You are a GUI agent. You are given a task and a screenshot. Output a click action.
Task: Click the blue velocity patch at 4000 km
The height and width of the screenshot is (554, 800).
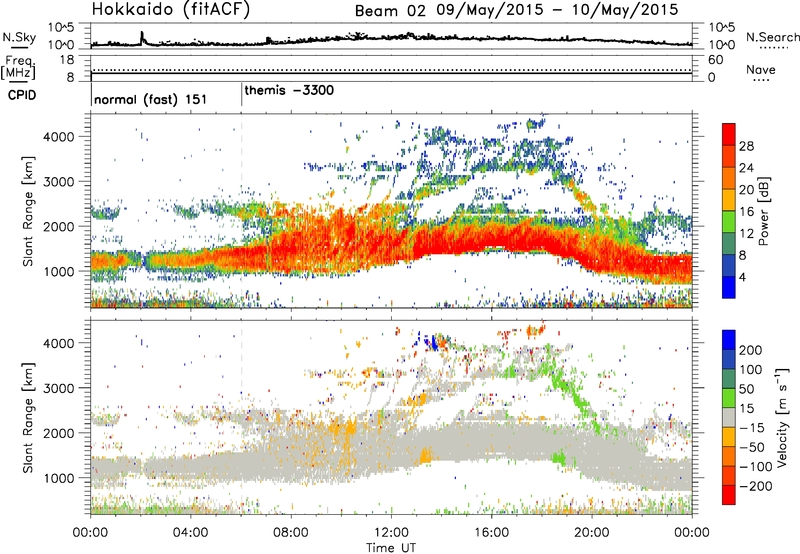click(x=434, y=341)
